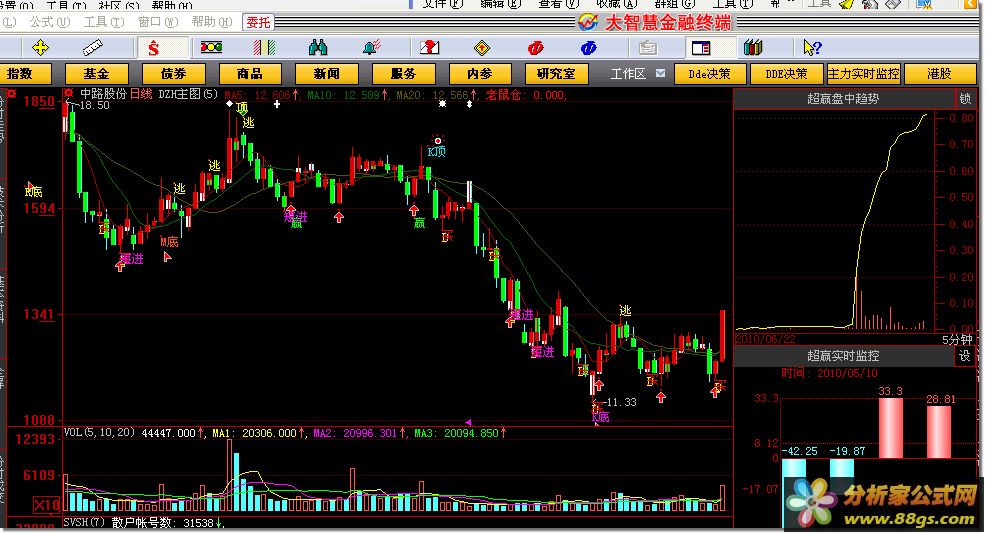
Task: Click the 老鼠仓: 0.000 value
Action: pos(525,95)
